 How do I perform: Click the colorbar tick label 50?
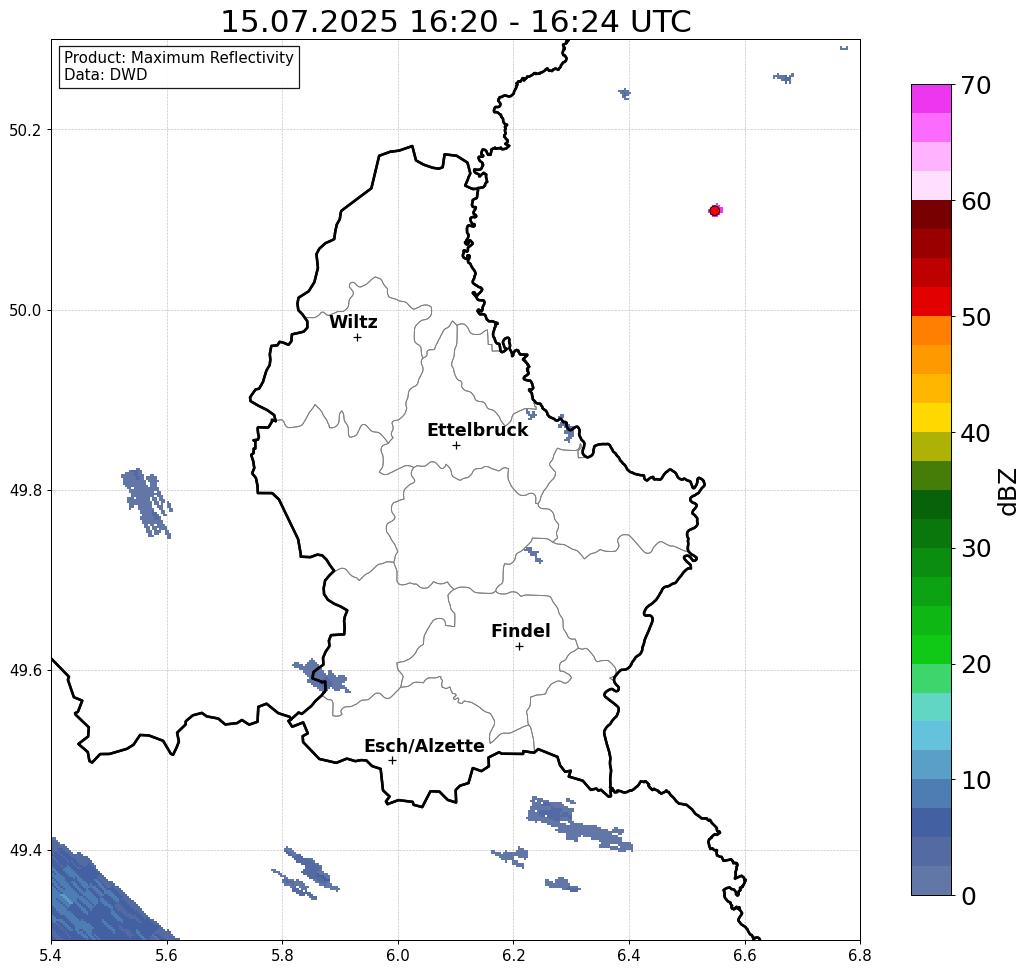point(975,317)
